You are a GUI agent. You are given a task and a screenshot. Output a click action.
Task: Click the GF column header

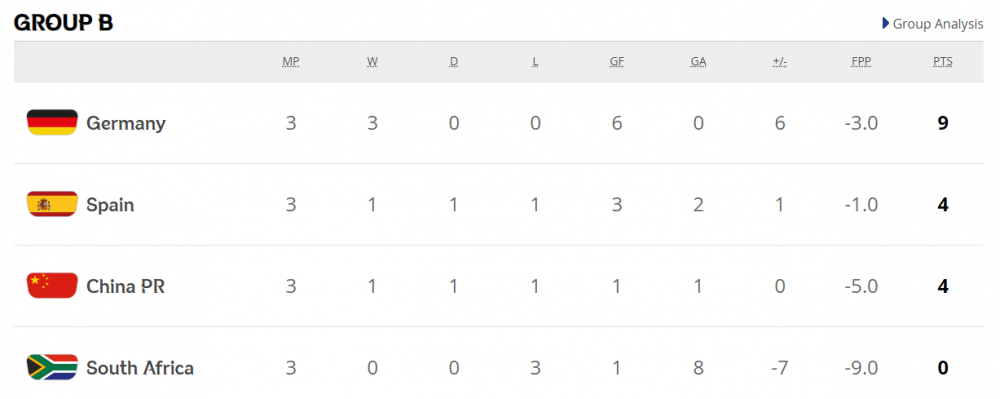pos(617,62)
